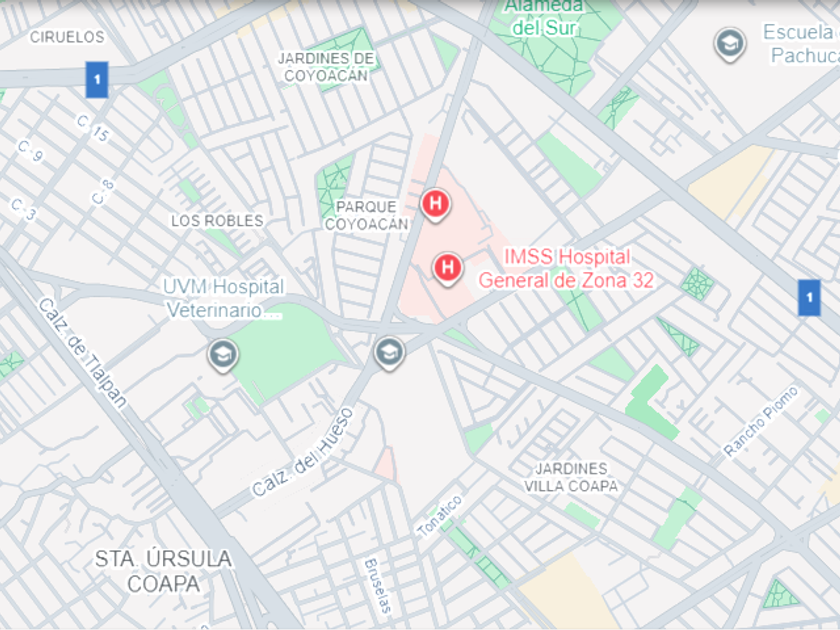
Task: Select the Calz. del Hueso street label
Action: pos(303,453)
